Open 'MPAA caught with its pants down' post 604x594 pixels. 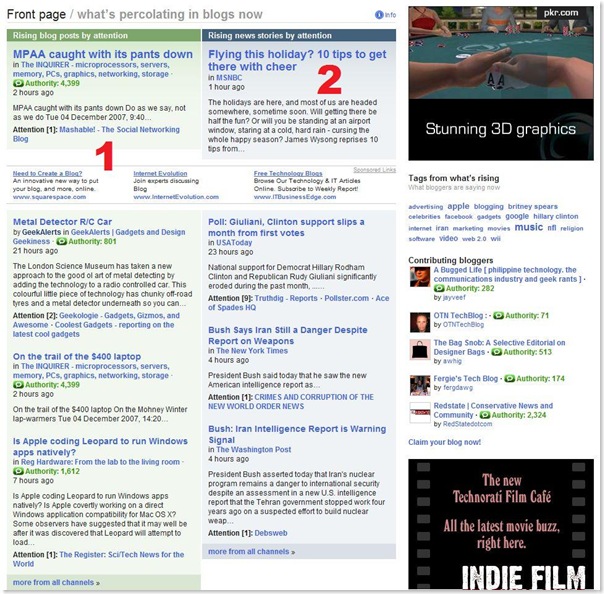(x=103, y=54)
